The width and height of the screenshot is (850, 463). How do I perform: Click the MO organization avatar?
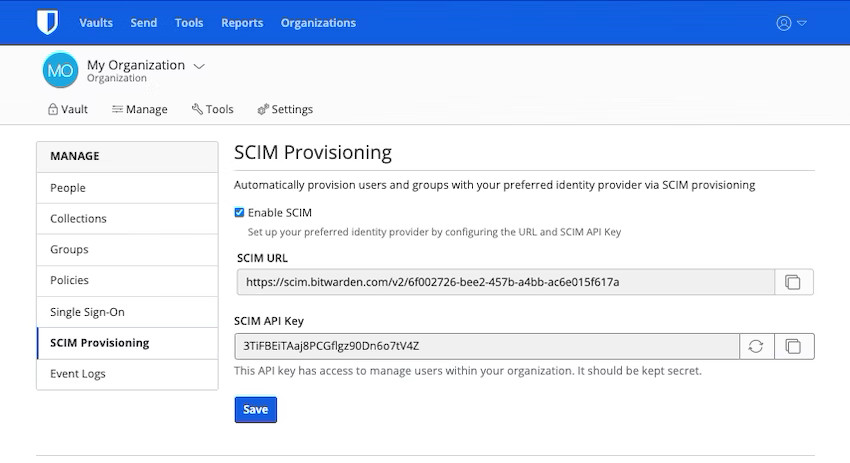tap(60, 71)
